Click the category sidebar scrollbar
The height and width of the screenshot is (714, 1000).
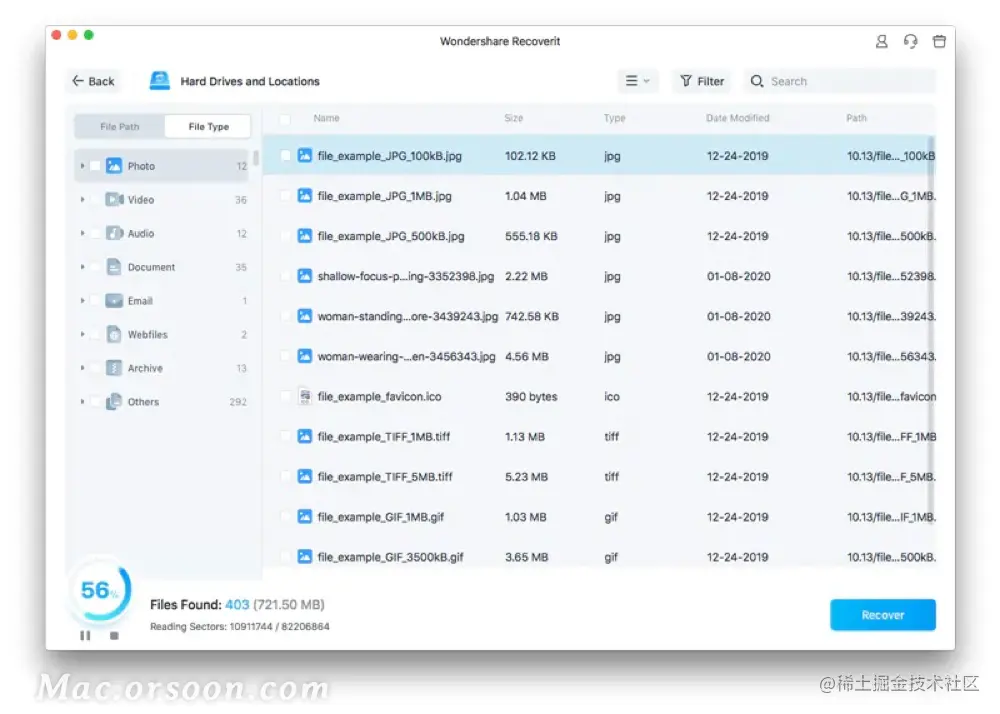pyautogui.click(x=256, y=157)
